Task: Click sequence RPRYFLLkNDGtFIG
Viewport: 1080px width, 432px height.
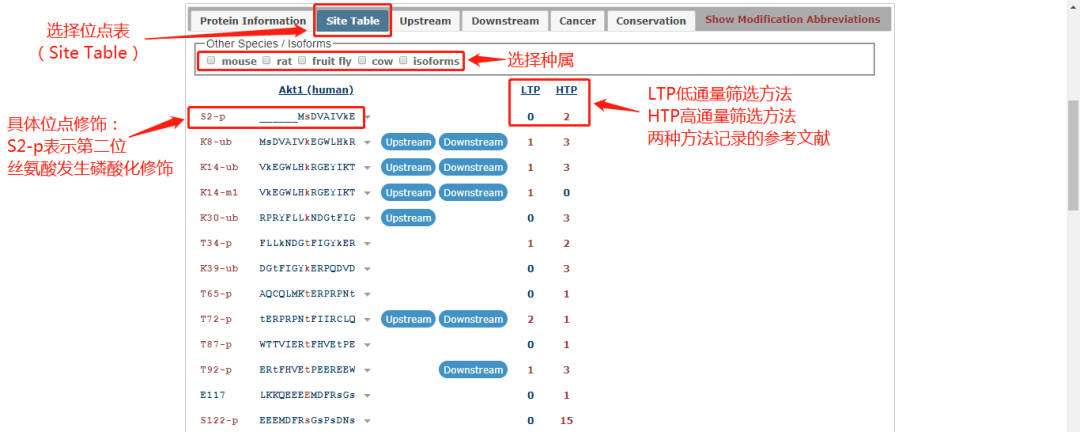Action: (307, 218)
